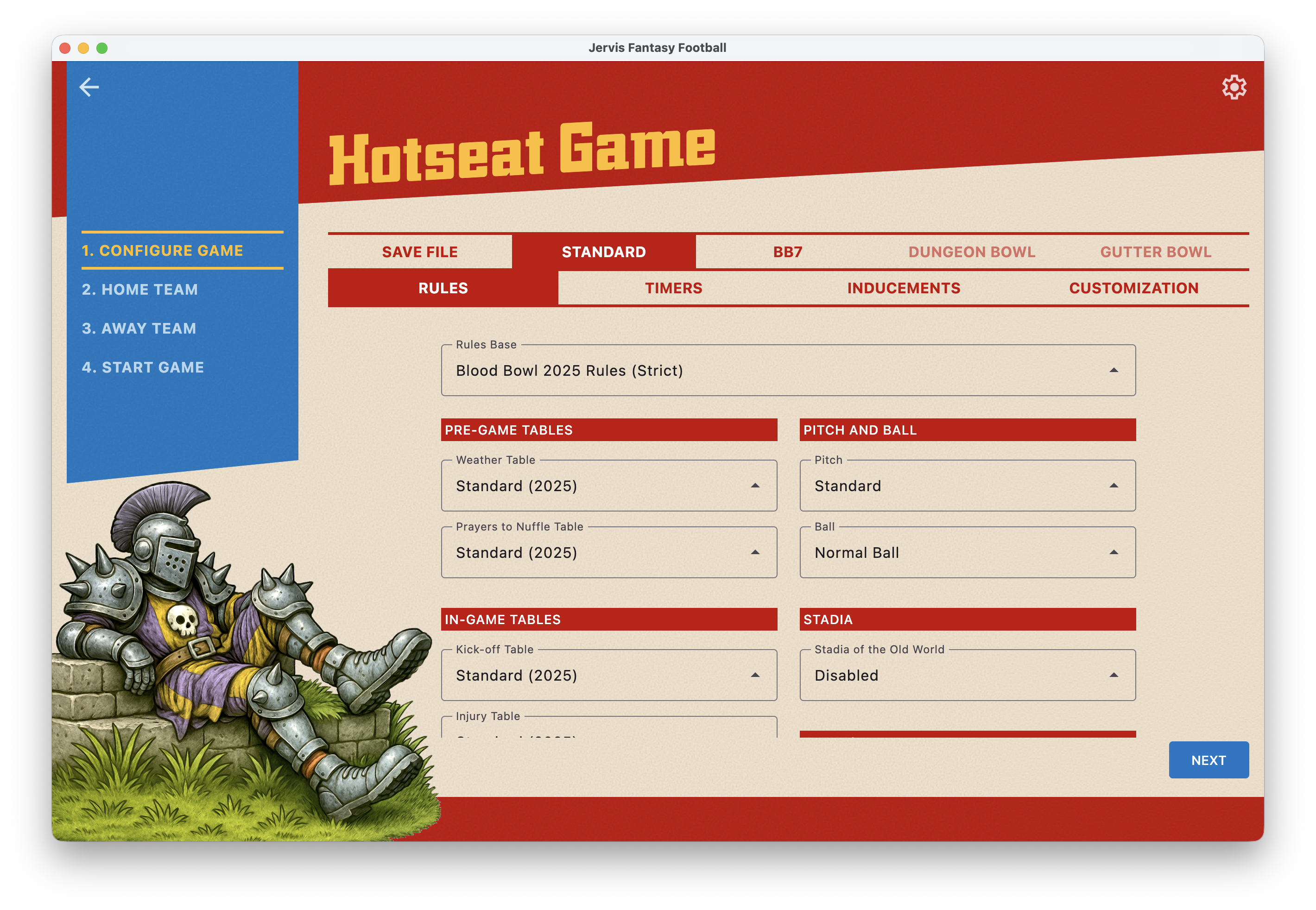
Task: Go to the Home Team step
Action: [x=139, y=290]
